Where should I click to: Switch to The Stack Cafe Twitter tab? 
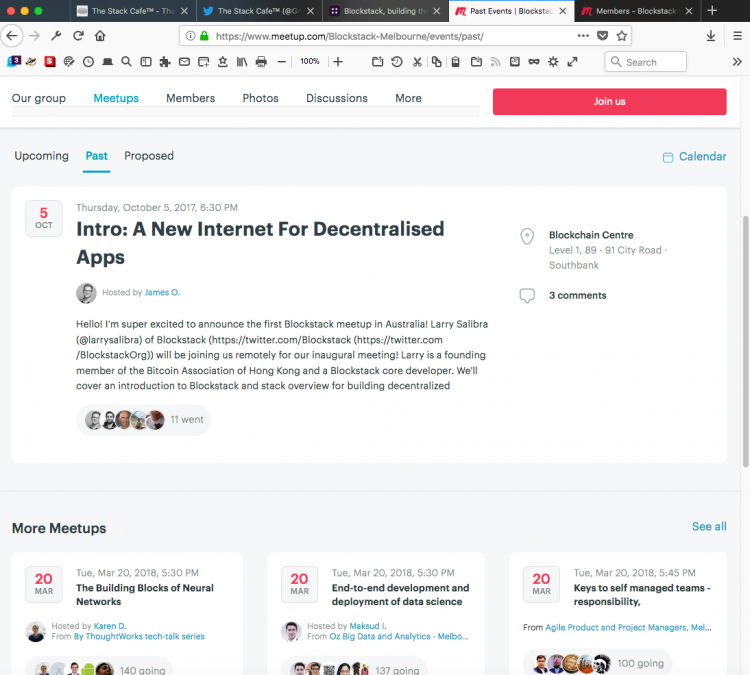(x=258, y=11)
